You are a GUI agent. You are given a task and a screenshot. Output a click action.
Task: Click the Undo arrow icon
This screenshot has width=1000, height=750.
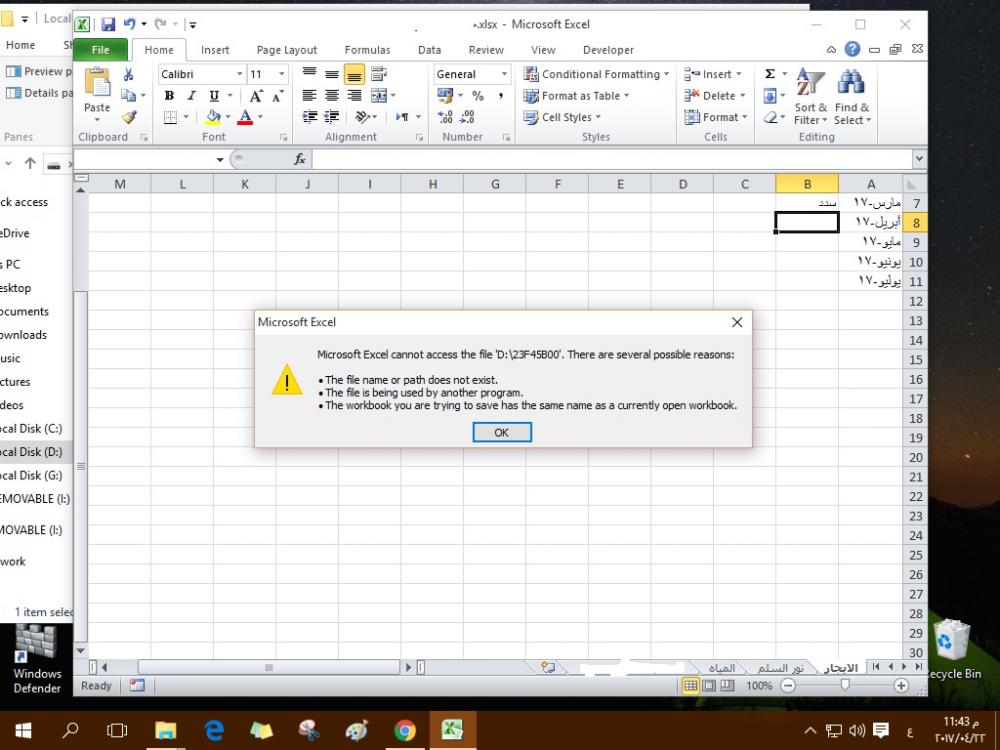(x=129, y=24)
